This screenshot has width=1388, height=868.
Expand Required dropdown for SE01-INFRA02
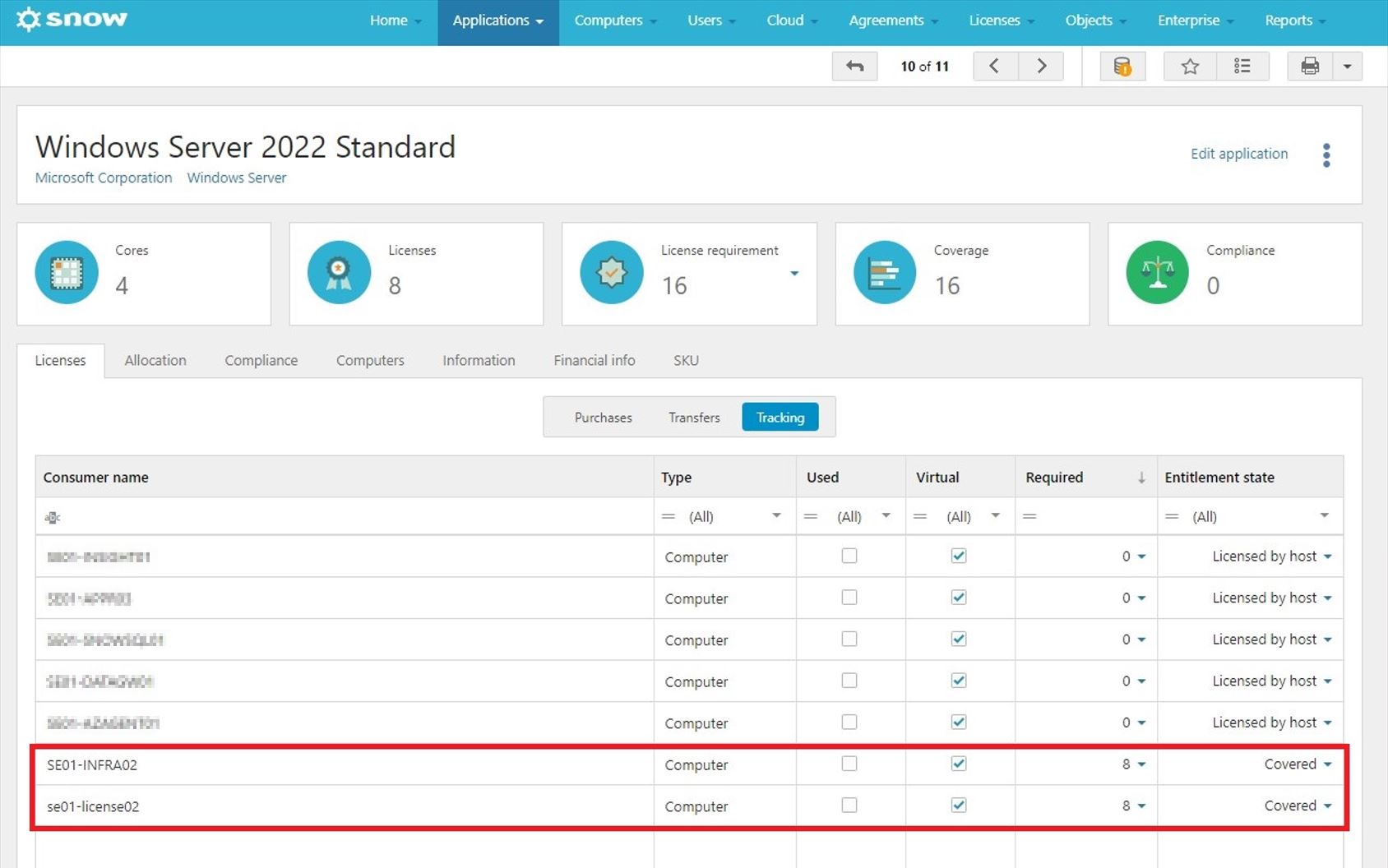point(1141,764)
